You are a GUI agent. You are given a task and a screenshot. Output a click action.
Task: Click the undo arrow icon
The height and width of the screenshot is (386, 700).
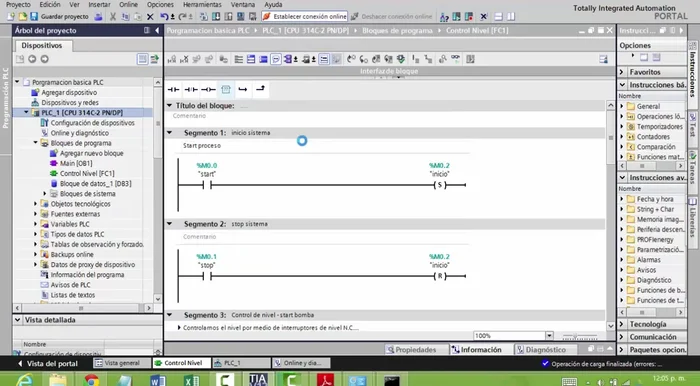click(164, 17)
